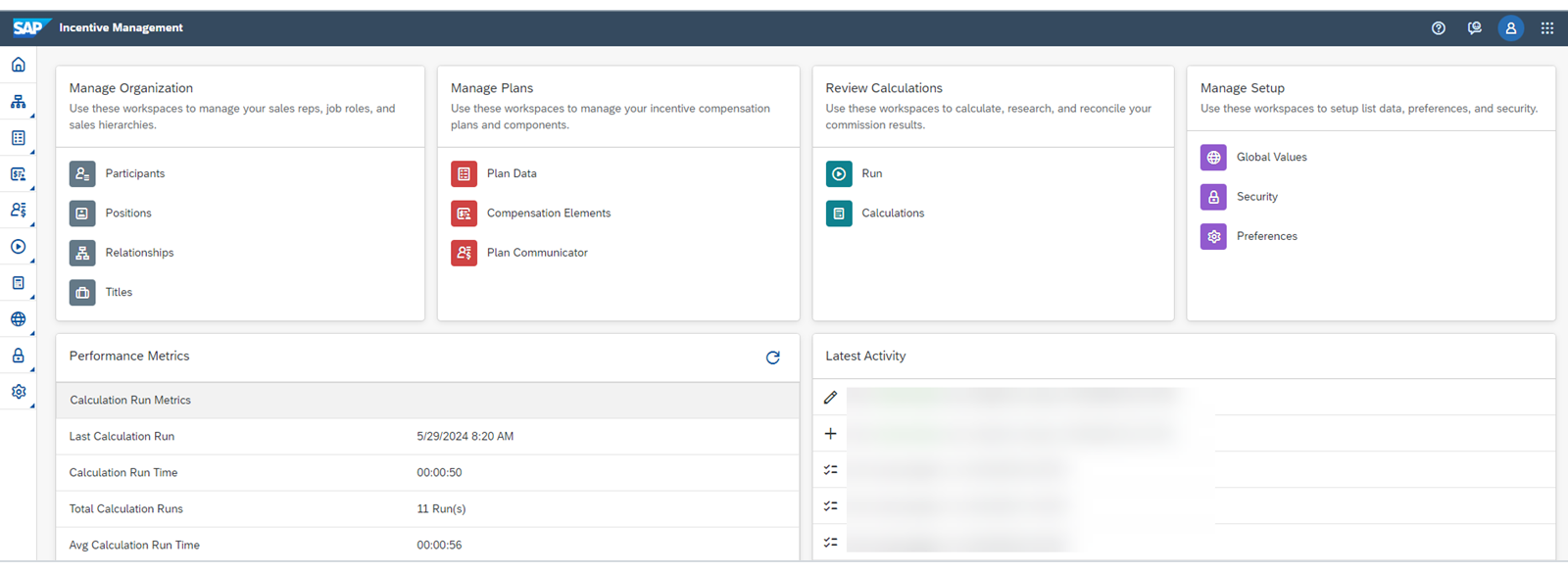Refresh the Performance Metrics panel

tap(772, 357)
